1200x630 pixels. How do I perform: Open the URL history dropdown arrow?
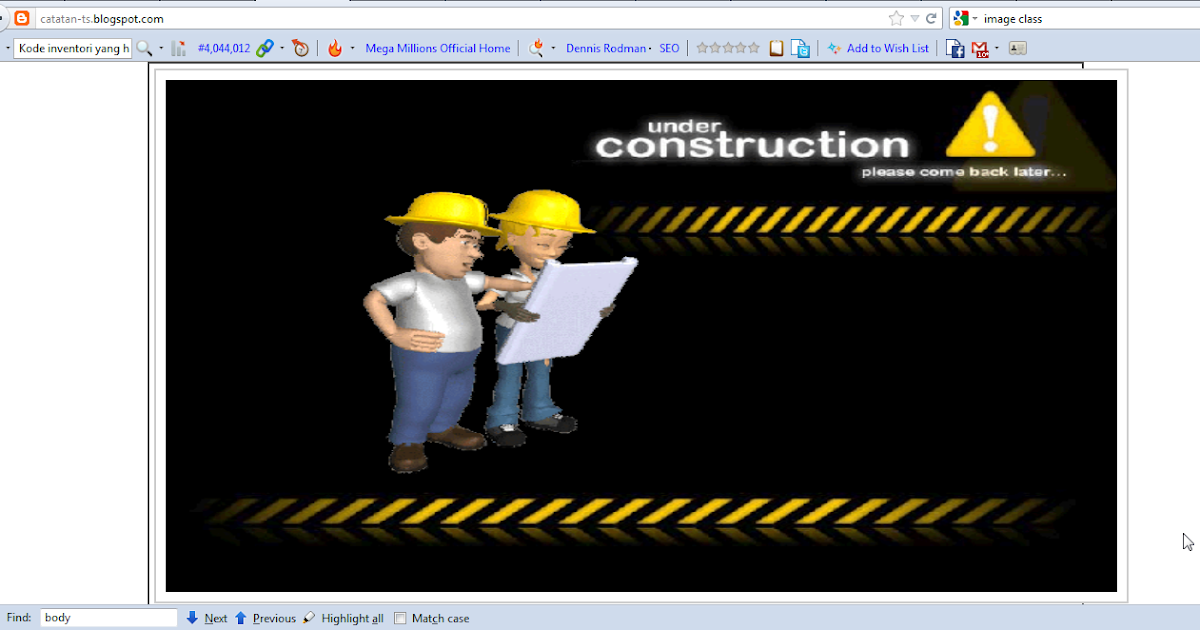(915, 18)
